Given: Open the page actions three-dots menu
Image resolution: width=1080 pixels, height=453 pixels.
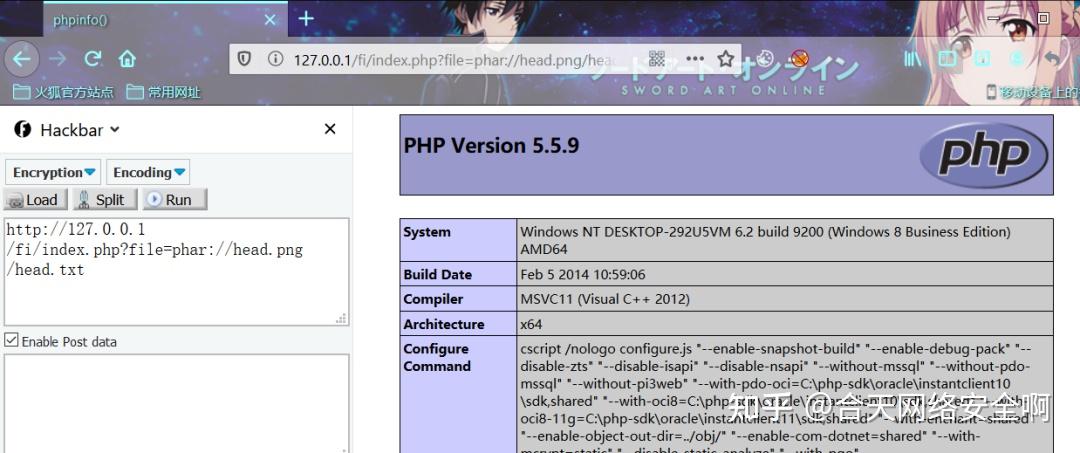Looking at the screenshot, I should 694,59.
